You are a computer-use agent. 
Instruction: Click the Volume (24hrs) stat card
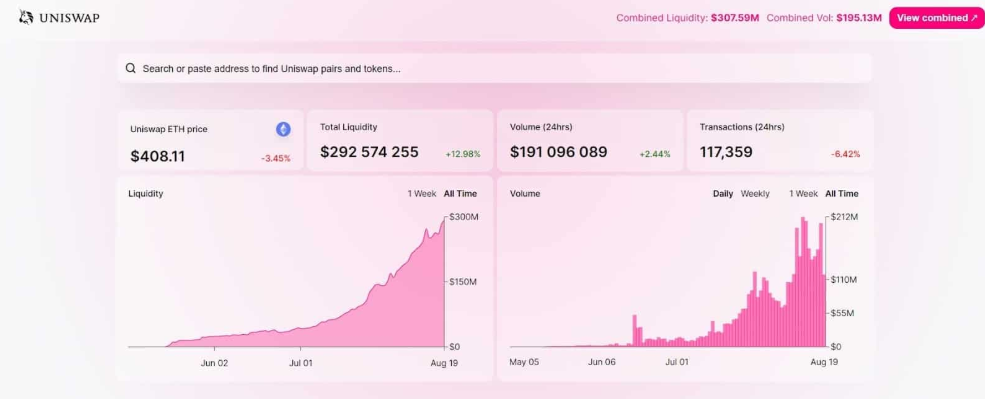coord(590,141)
